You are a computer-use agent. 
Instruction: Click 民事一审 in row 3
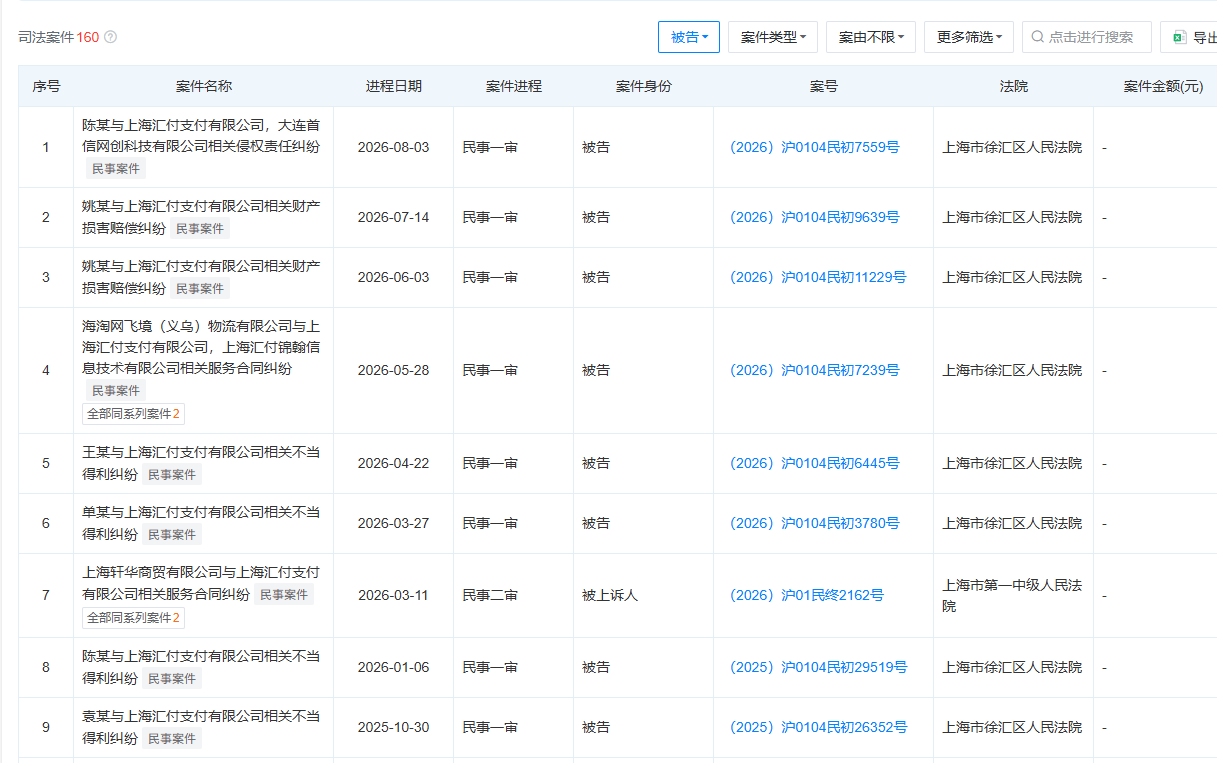pyautogui.click(x=490, y=277)
